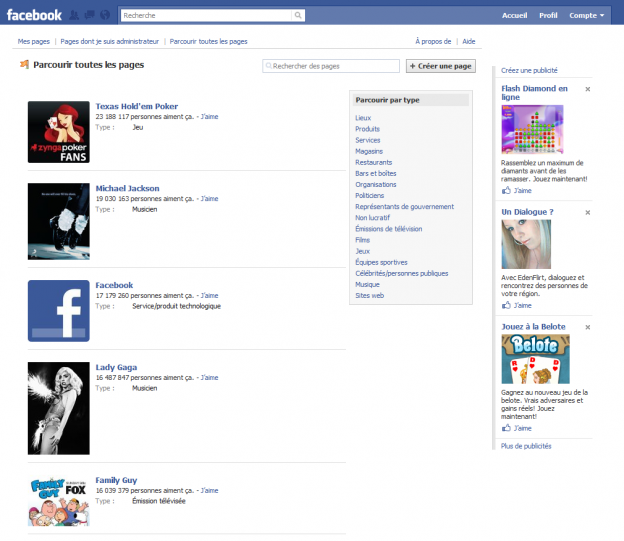Image resolution: width=624 pixels, height=541 pixels.
Task: Open friend requests icon in top bar
Action: coord(75,15)
